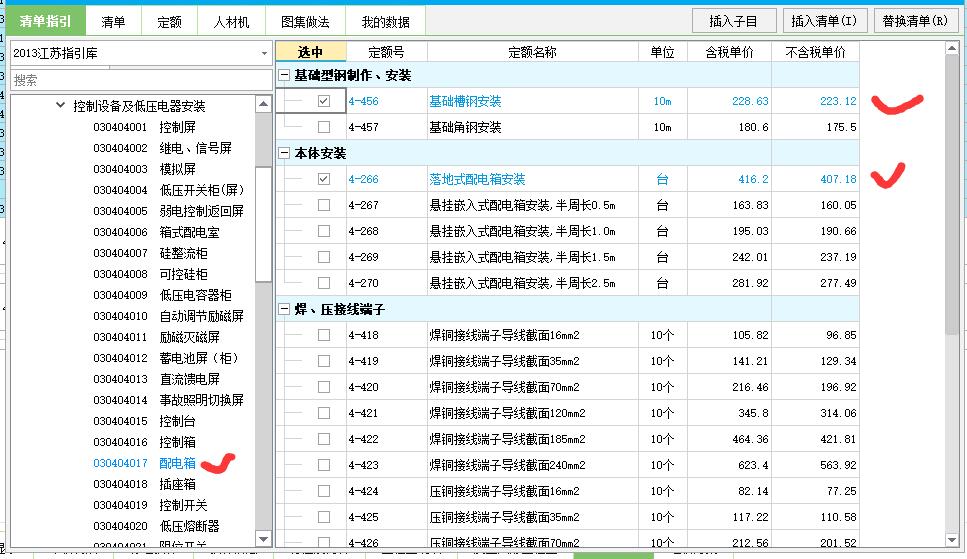The height and width of the screenshot is (559, 967).
Task: Check the 4-424 row checkbox
Action: coord(324,491)
